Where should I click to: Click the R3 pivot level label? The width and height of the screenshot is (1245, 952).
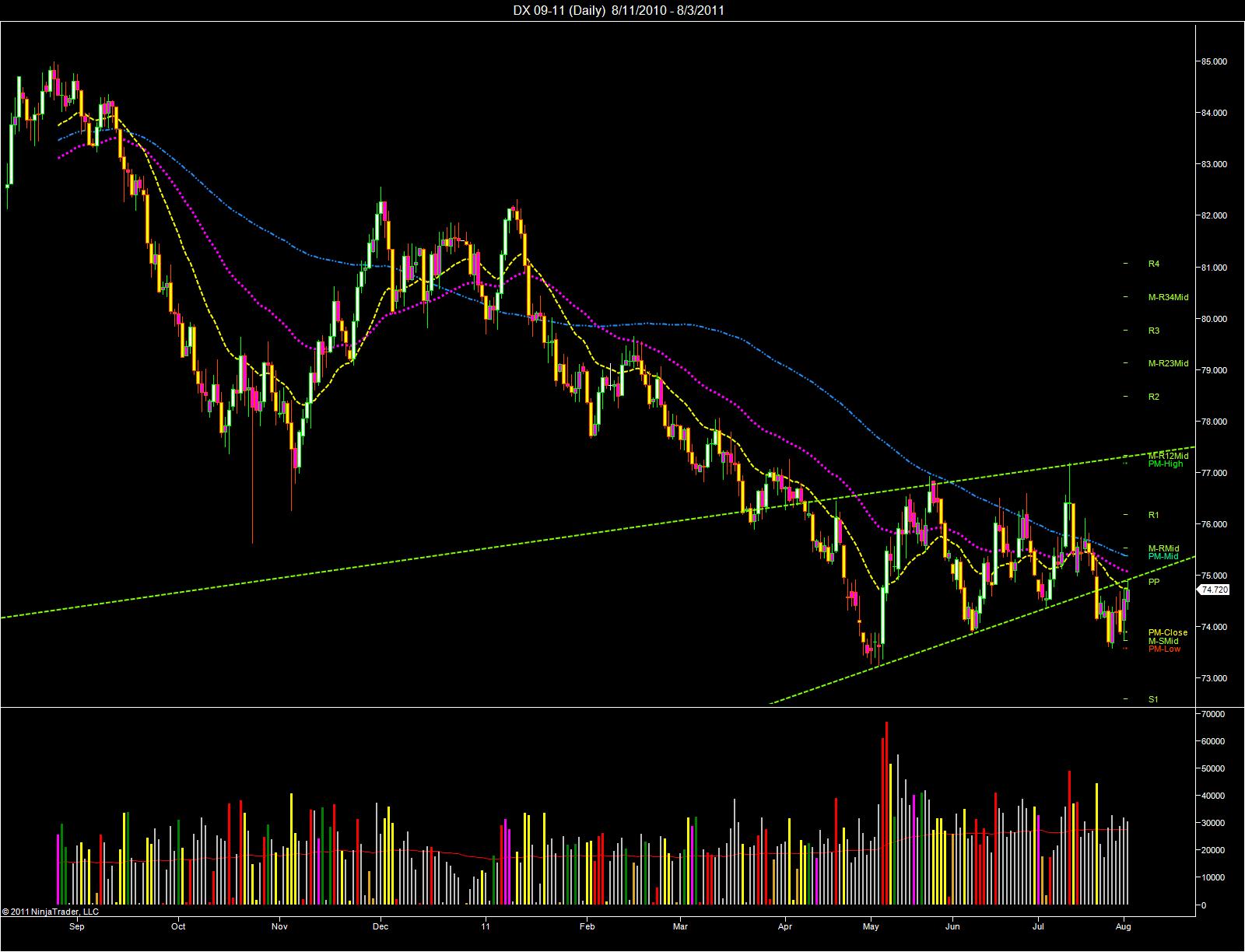tap(1153, 331)
